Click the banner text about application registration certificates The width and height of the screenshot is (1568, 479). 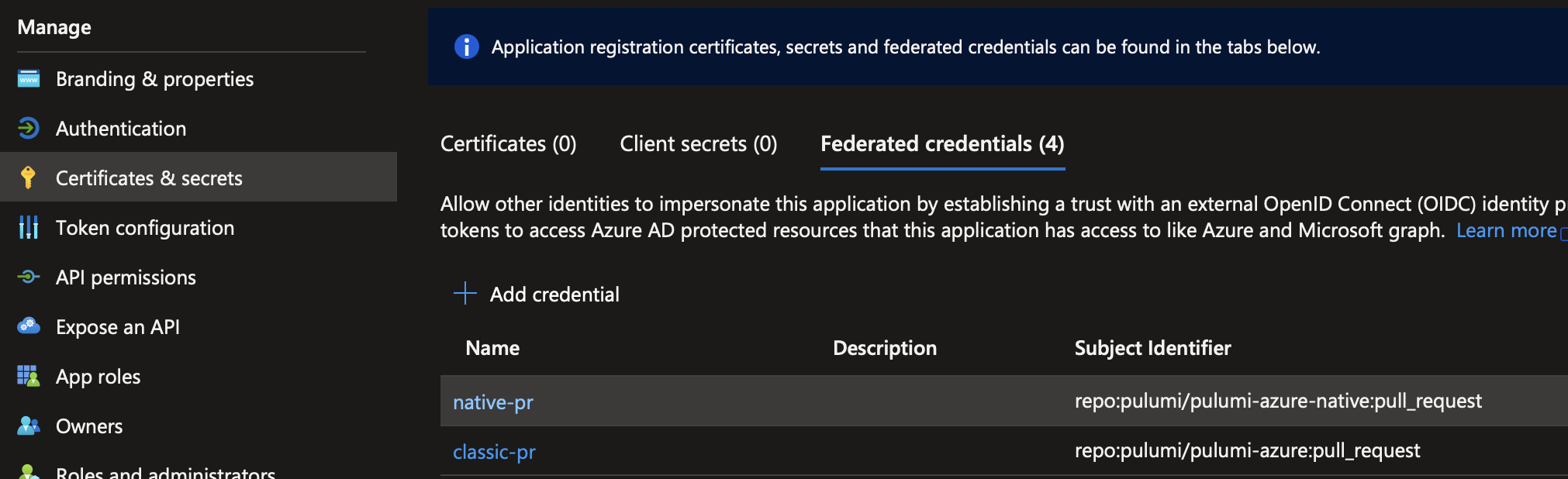tap(906, 47)
